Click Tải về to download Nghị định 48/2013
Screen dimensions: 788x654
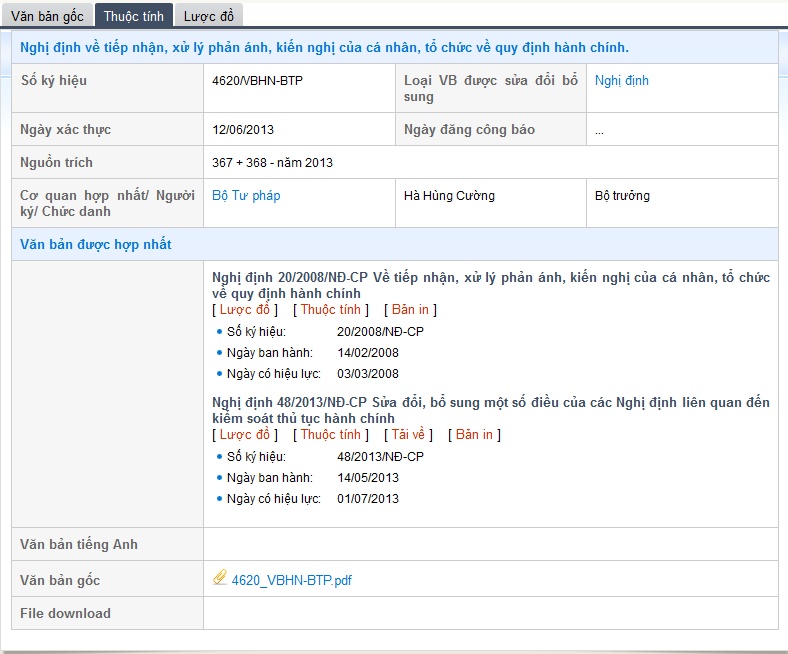coord(408,435)
